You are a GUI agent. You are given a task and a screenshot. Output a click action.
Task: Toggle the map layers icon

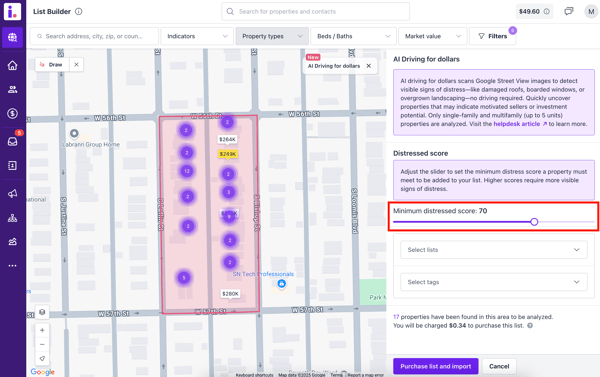click(42, 312)
